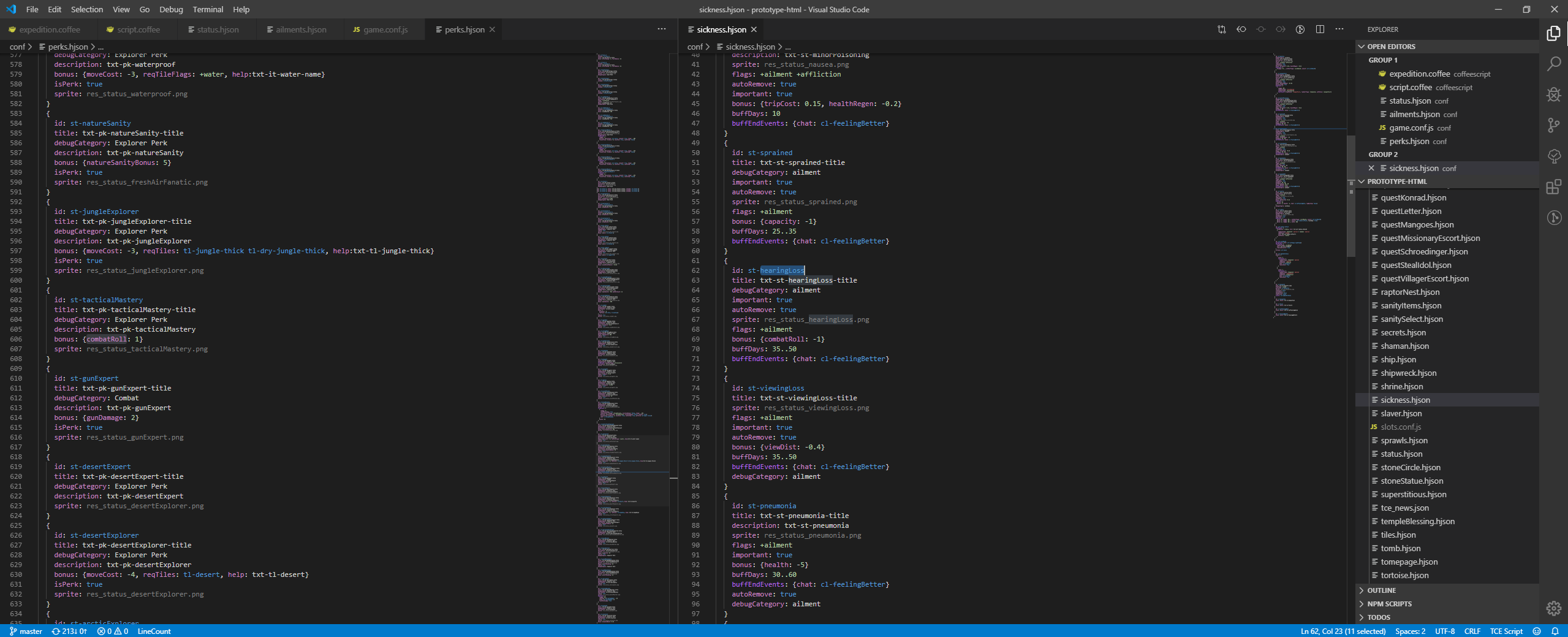1568x637 pixels.
Task: Click the master branch status button
Action: (x=26, y=631)
